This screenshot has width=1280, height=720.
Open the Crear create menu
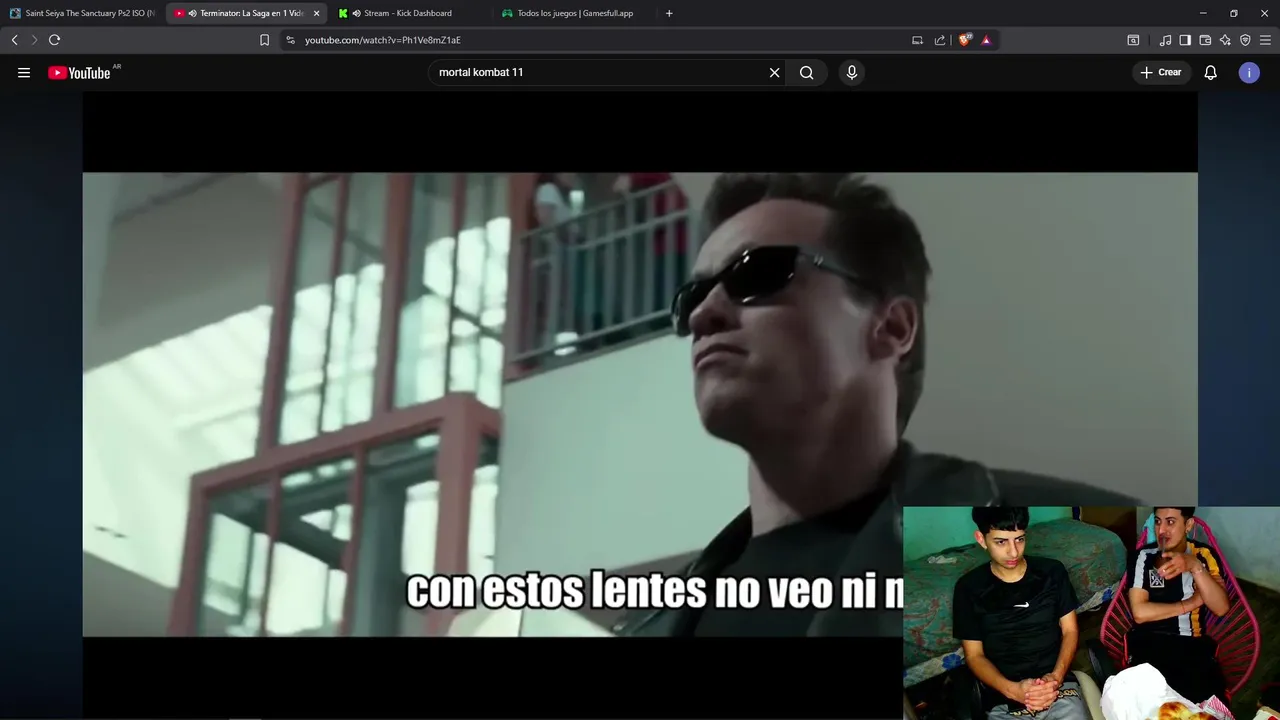coord(1162,72)
